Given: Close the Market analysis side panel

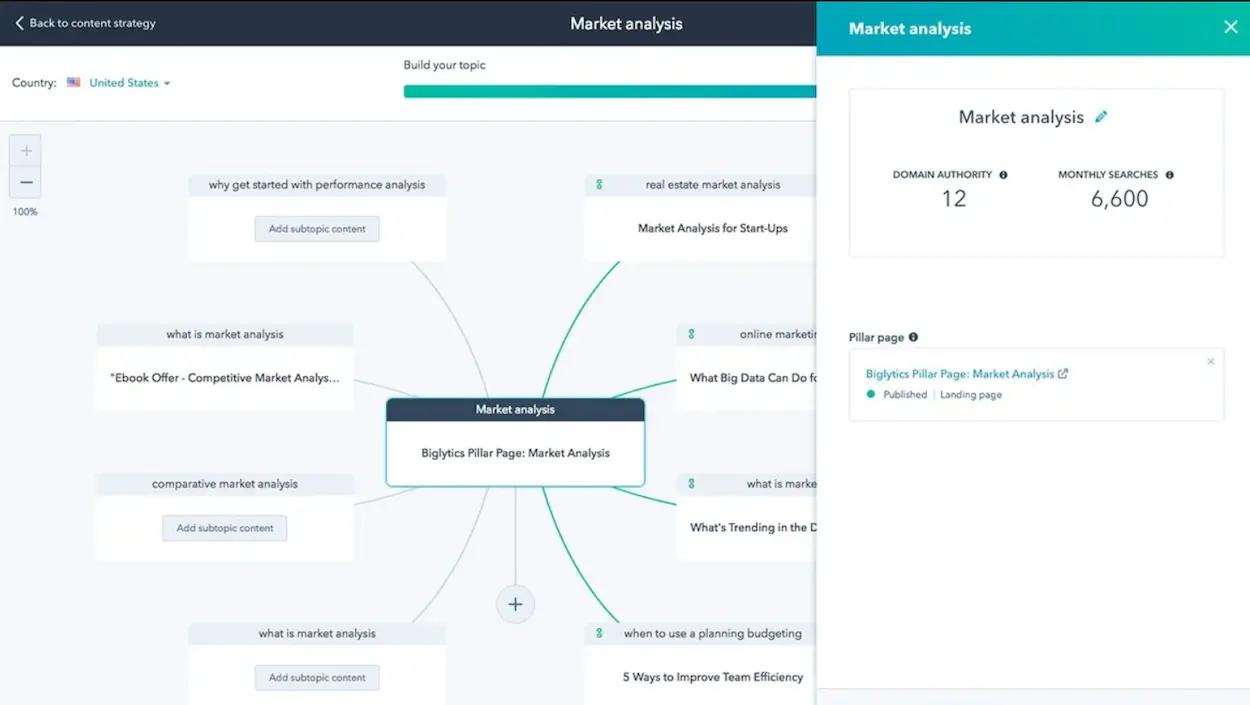Looking at the screenshot, I should (x=1230, y=27).
